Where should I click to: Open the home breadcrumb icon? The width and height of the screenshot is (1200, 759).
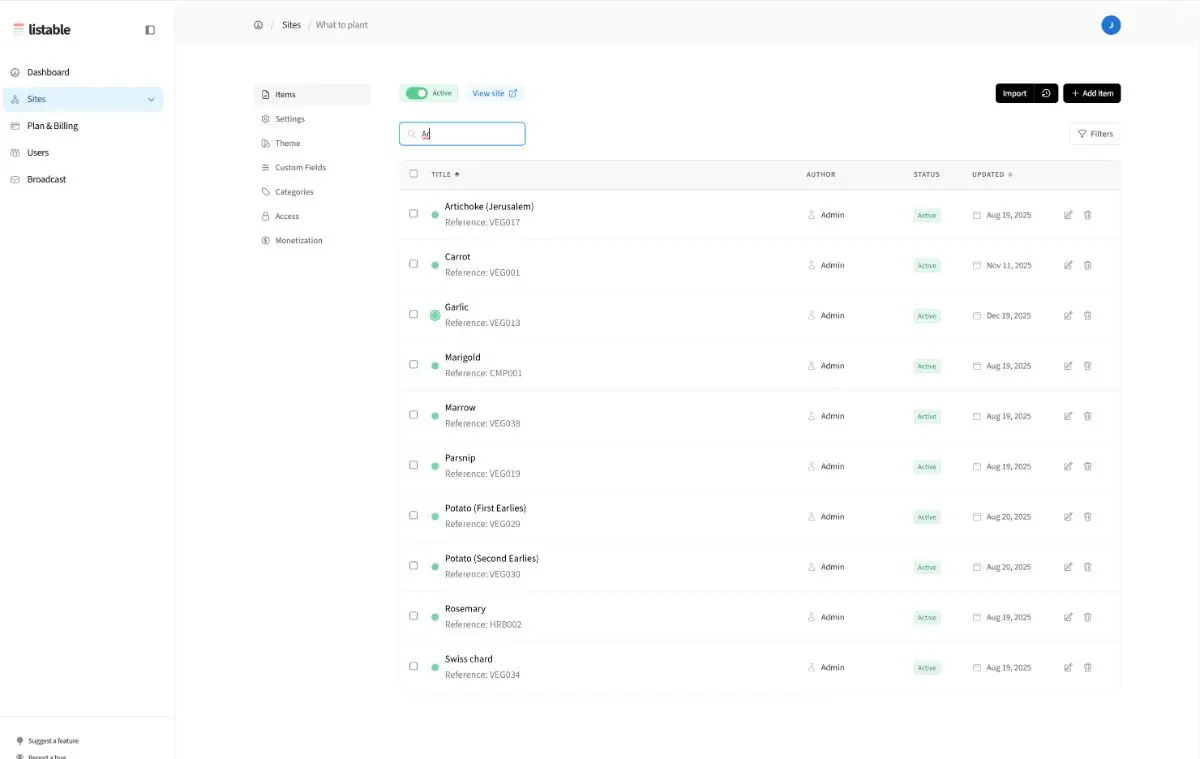point(258,25)
